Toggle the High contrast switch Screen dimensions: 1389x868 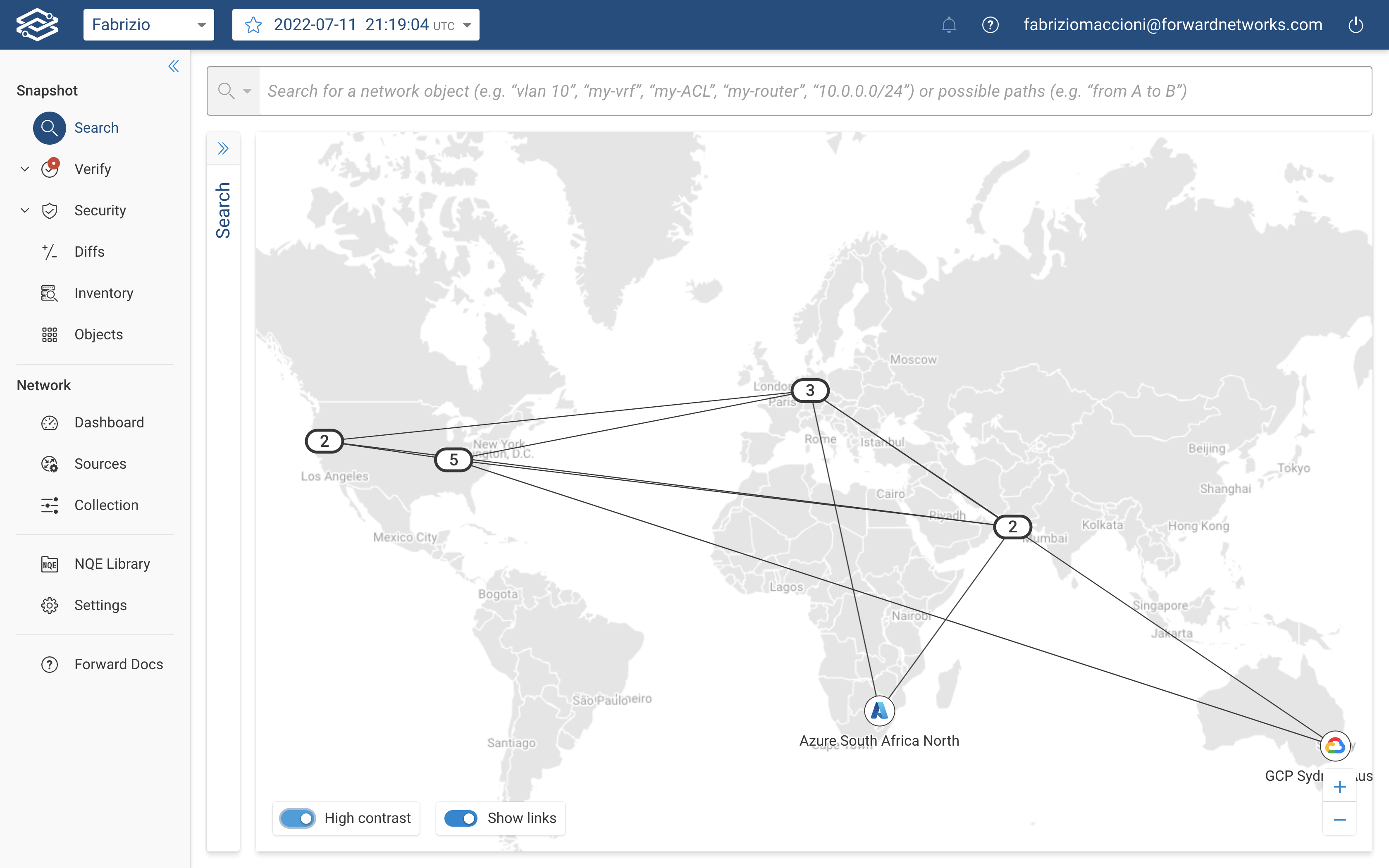coord(297,818)
